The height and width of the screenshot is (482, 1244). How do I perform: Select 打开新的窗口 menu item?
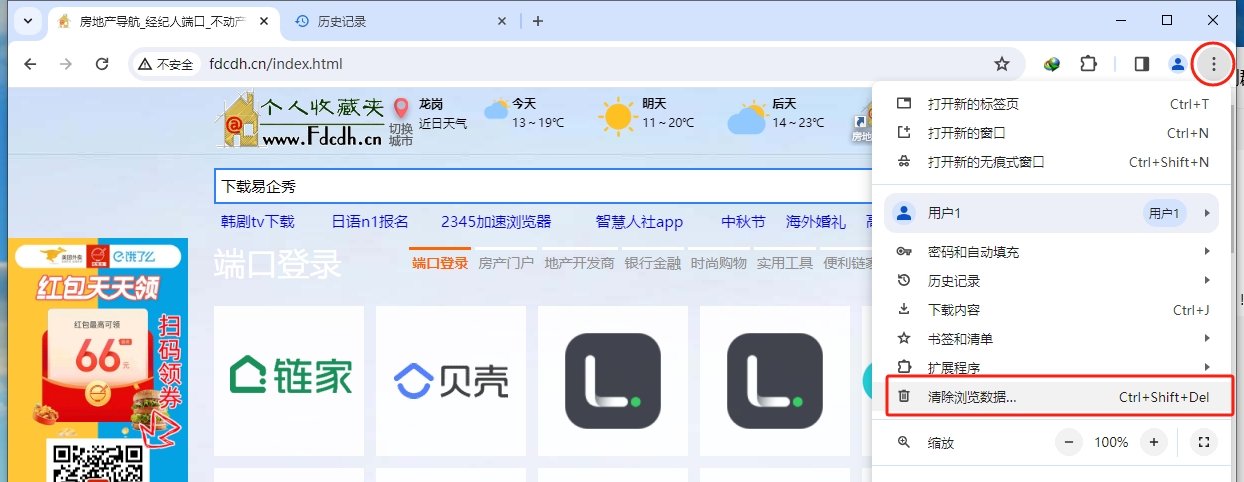pyautogui.click(x=1053, y=133)
